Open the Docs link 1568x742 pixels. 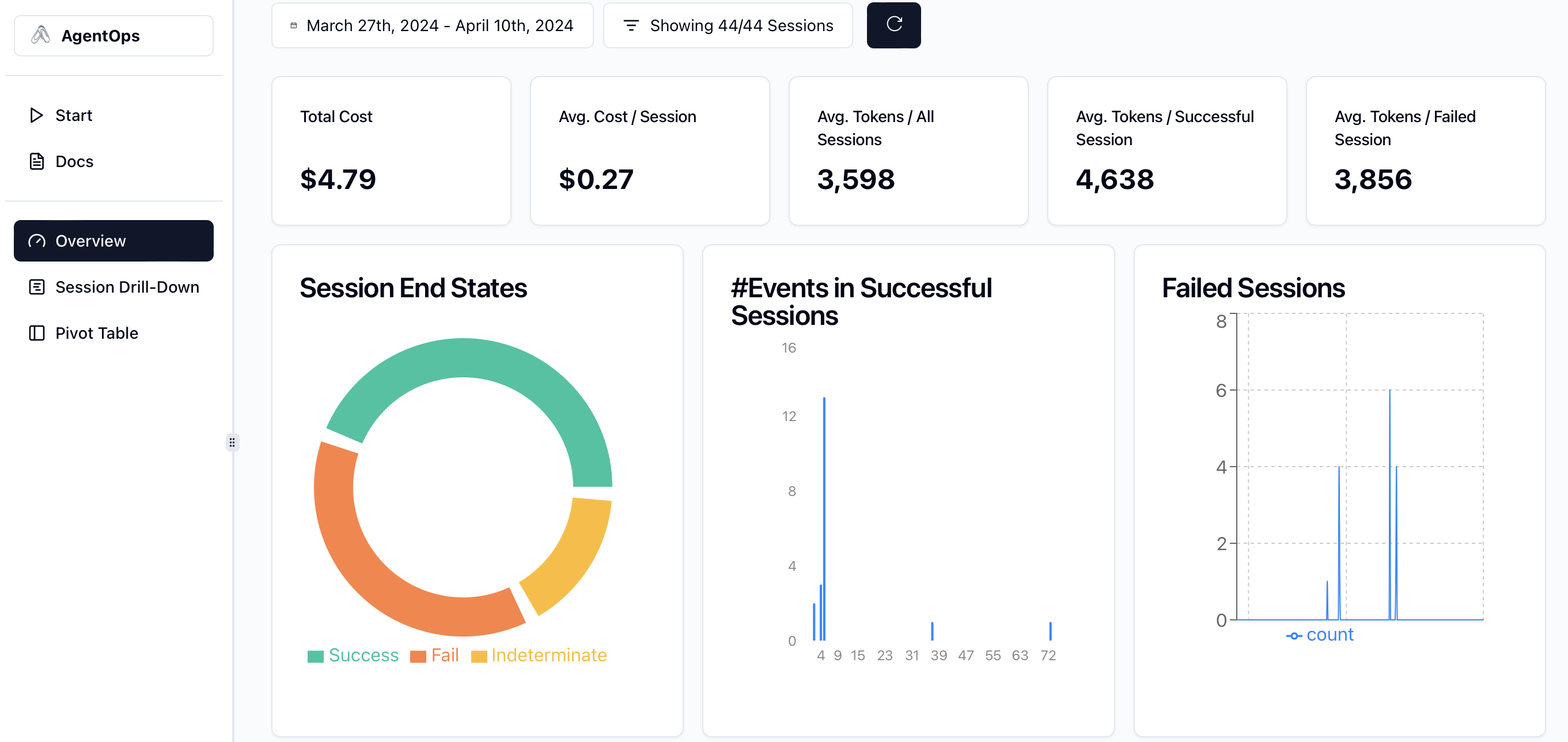click(x=74, y=161)
